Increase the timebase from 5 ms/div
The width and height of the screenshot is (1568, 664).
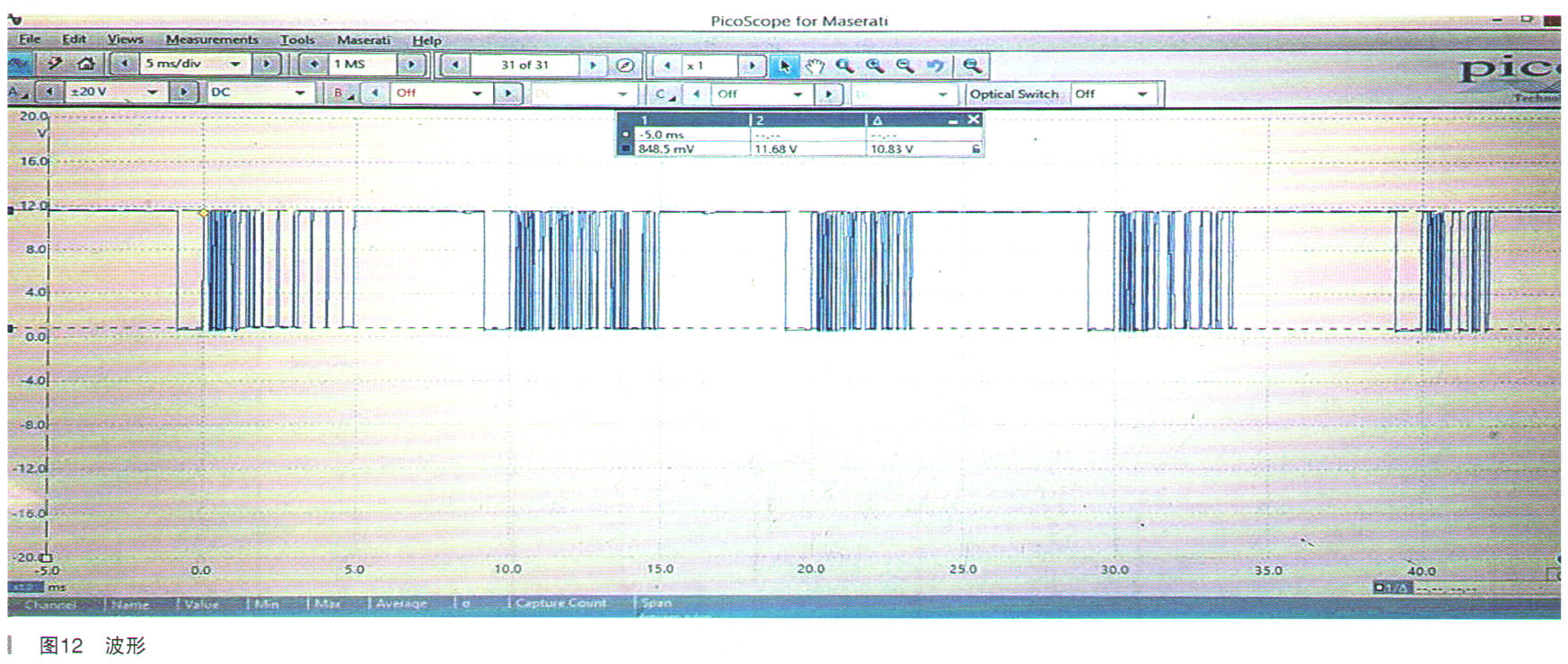(x=266, y=64)
